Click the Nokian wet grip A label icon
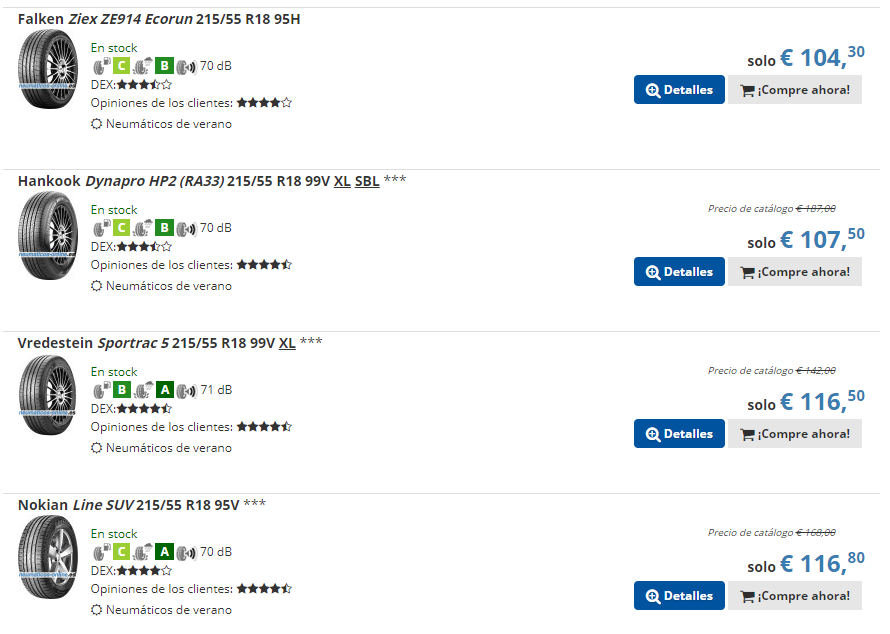This screenshot has height=634, width=890. pos(164,552)
